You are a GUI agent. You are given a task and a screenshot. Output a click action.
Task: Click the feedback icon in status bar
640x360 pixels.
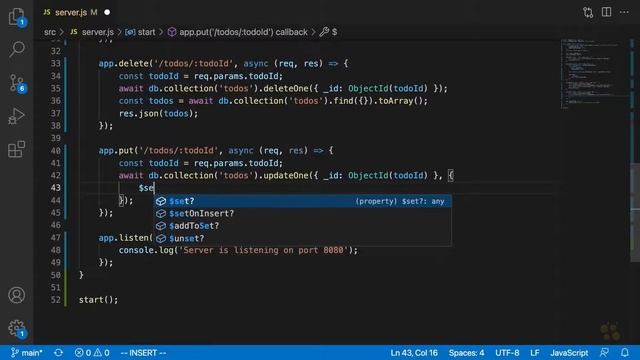(x=604, y=353)
